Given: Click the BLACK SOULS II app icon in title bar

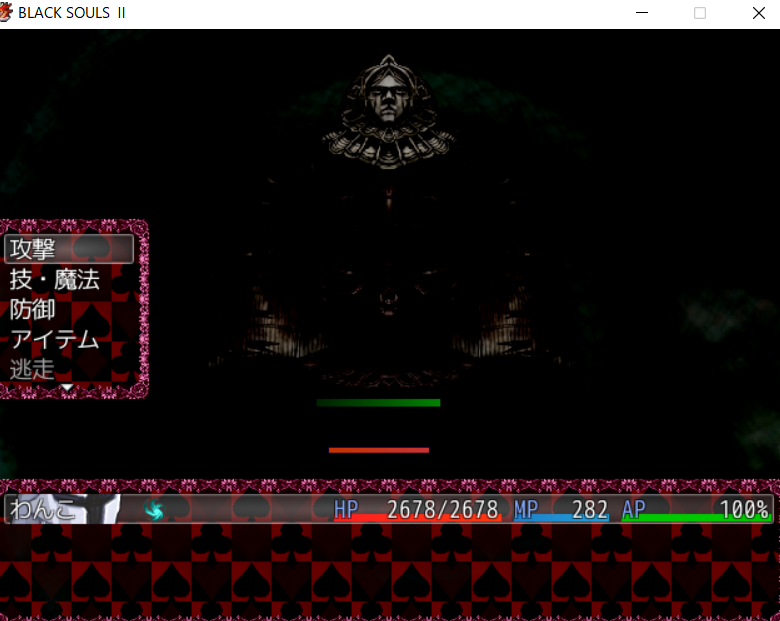Looking at the screenshot, I should [x=6, y=12].
